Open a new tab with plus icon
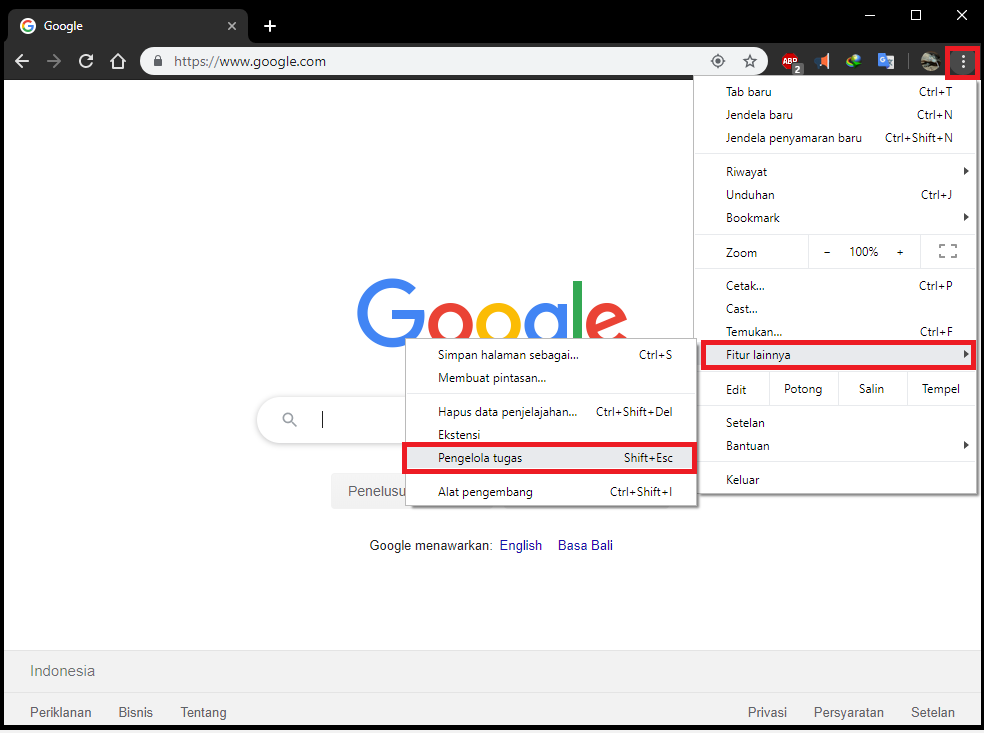Image resolution: width=984 pixels, height=733 pixels. point(270,26)
